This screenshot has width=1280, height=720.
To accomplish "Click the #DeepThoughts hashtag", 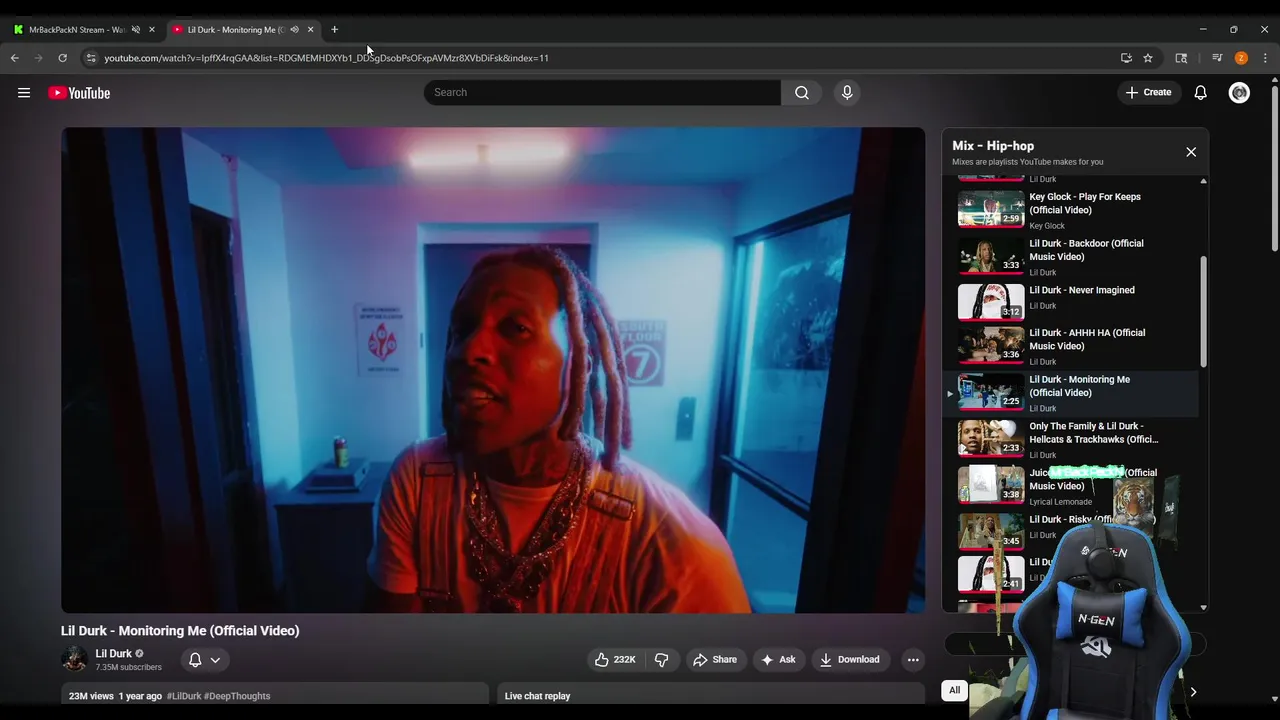I will 237,696.
